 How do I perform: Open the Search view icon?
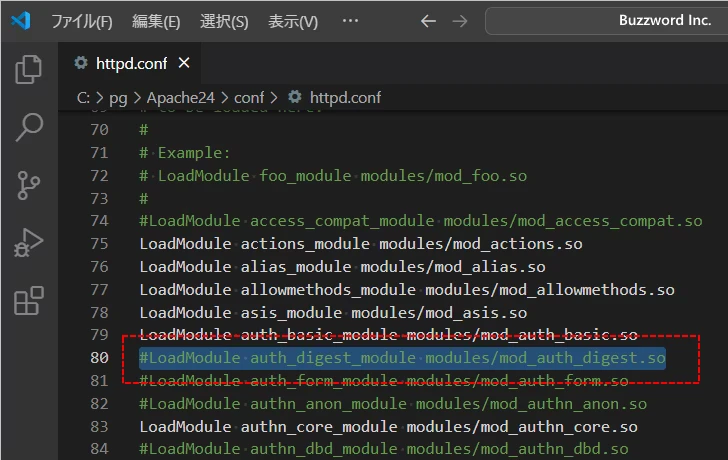29,127
